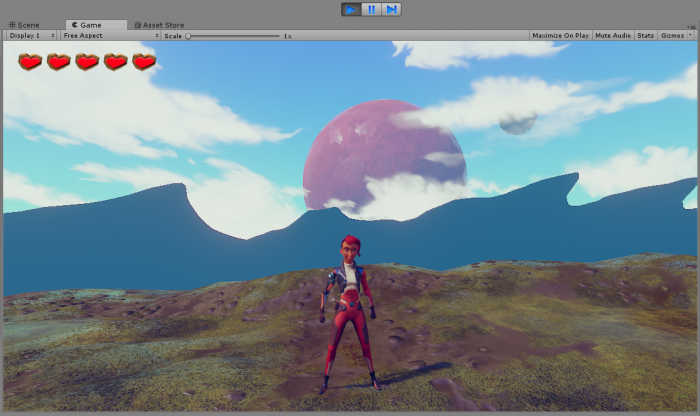The height and width of the screenshot is (416, 700).
Task: Toggle Maximize On Play
Action: tap(560, 35)
